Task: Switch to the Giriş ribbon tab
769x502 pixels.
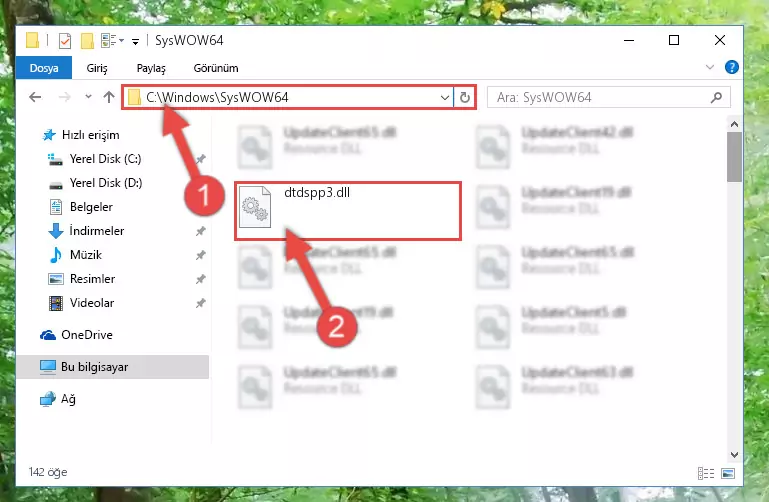Action: [x=97, y=68]
